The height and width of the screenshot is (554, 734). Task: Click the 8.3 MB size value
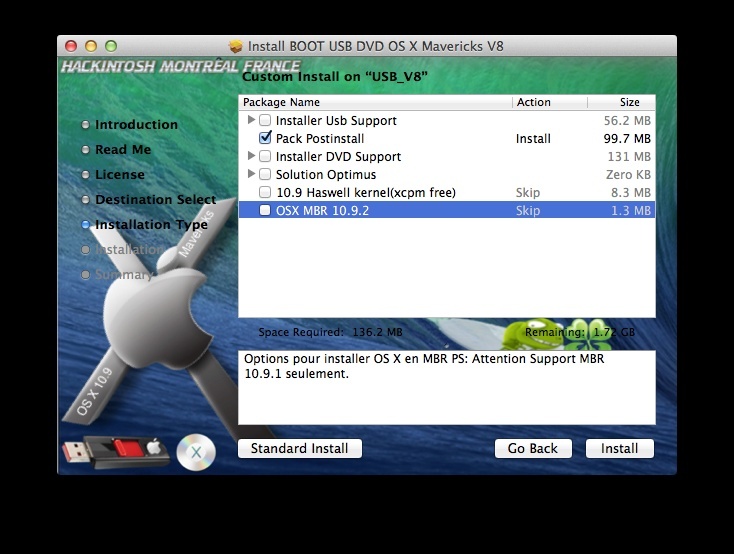[x=631, y=192]
